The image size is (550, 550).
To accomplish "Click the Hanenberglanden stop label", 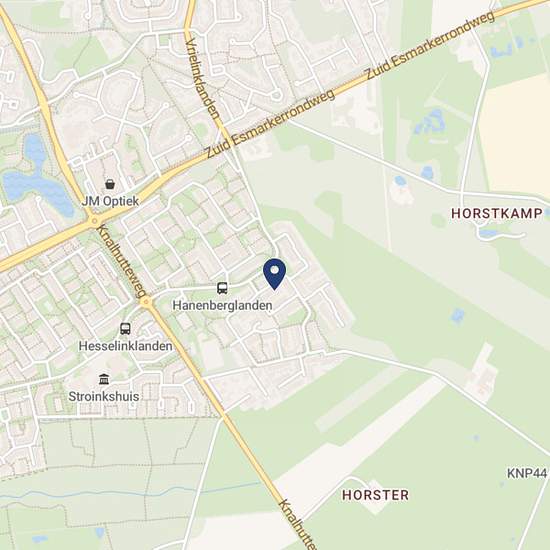I will point(222,306).
